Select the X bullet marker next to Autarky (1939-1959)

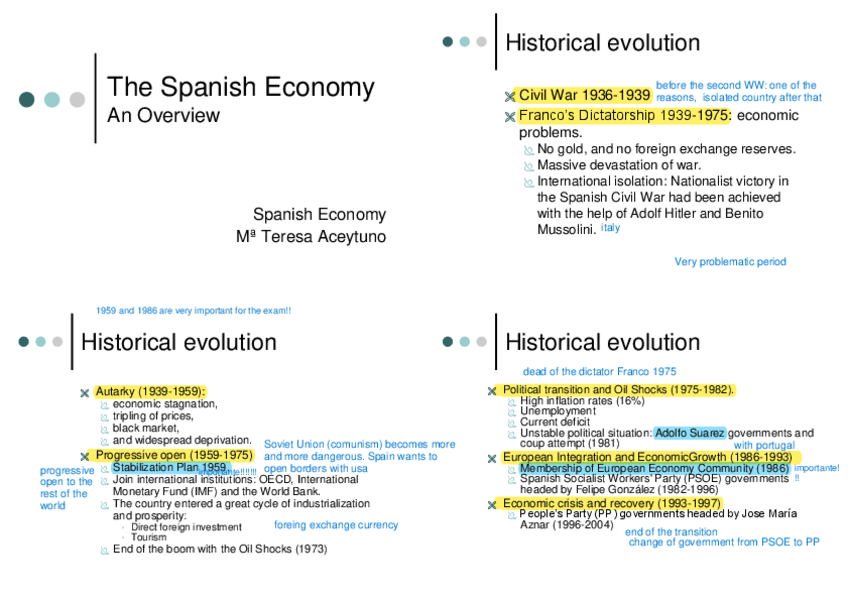pos(85,392)
